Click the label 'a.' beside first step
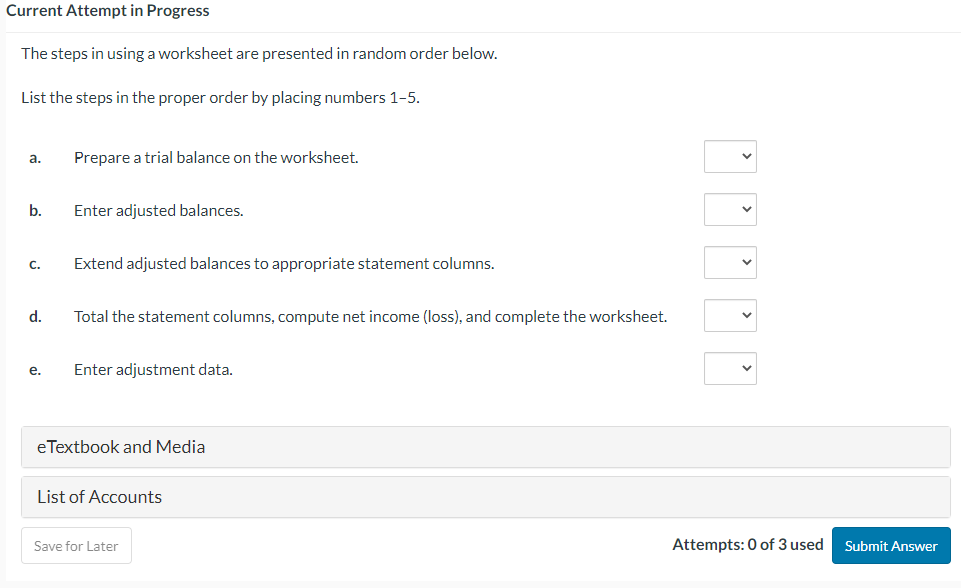This screenshot has width=961, height=588. (35, 157)
